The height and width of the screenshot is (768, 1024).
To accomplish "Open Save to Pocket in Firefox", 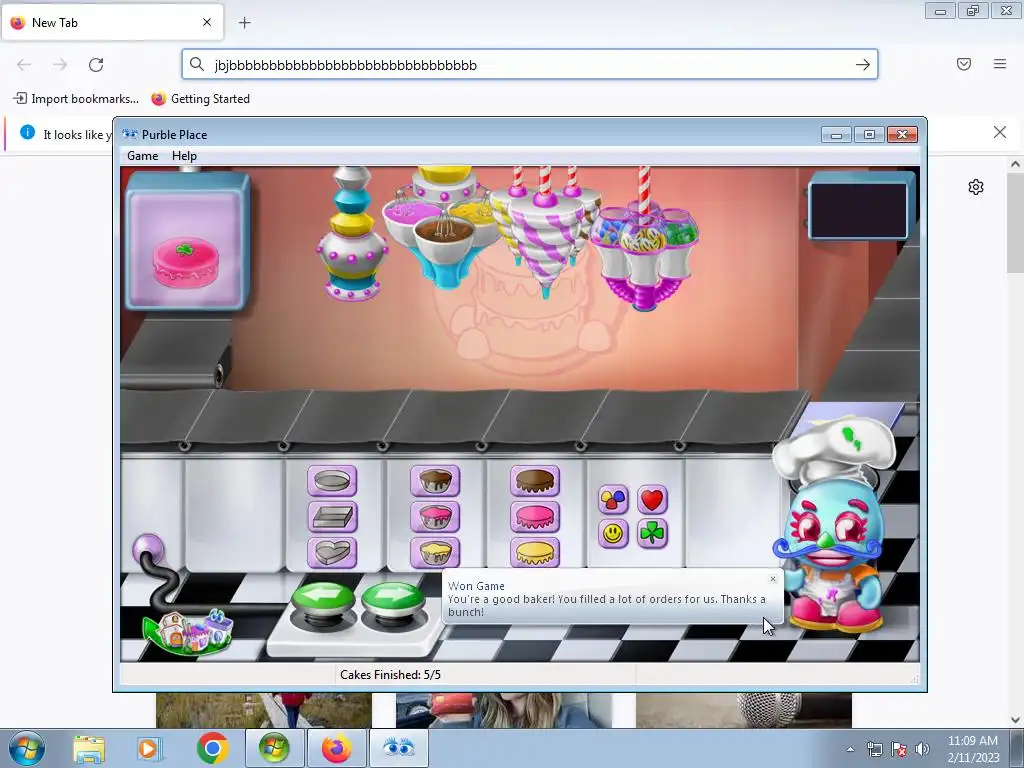I will coord(964,64).
